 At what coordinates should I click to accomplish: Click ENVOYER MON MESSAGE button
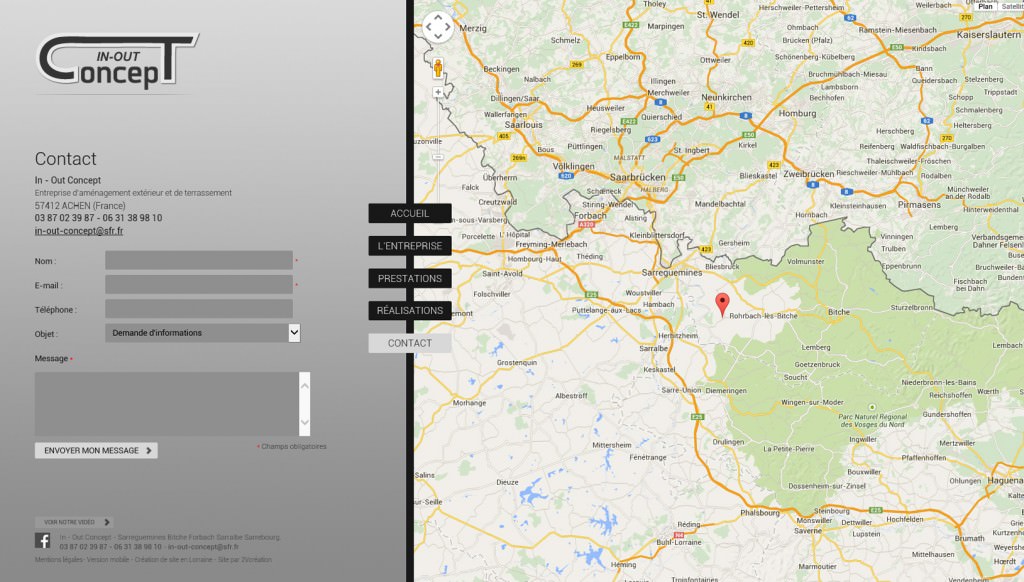pos(96,450)
